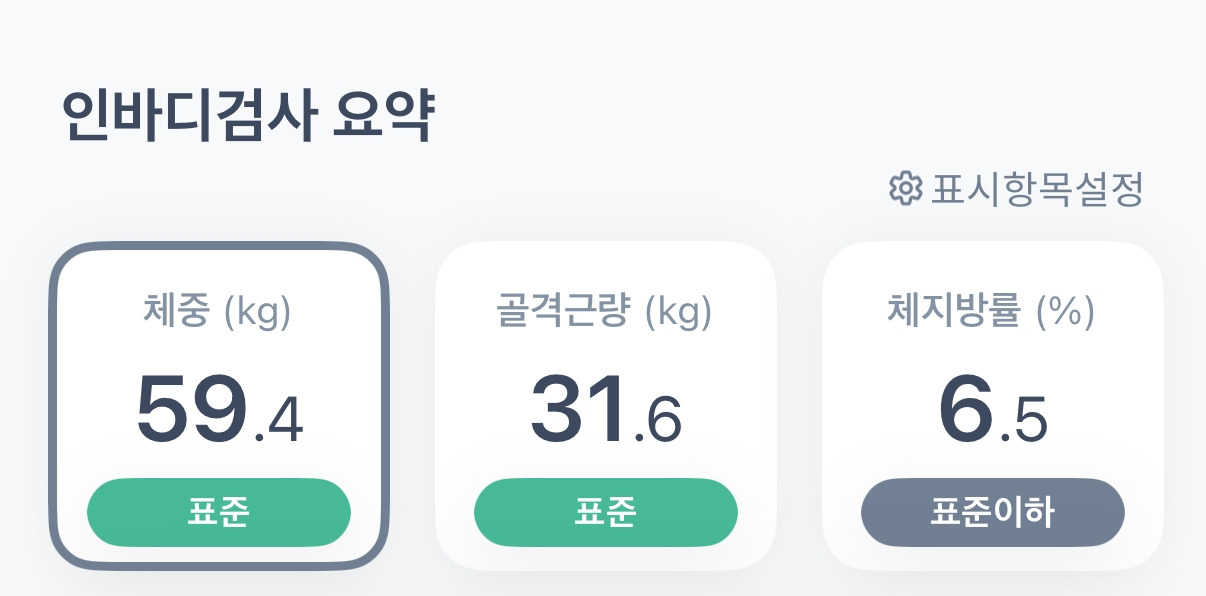The image size is (1206, 596).
Task: Click the (kg) unit next to 골격근량
Action: click(x=678, y=313)
